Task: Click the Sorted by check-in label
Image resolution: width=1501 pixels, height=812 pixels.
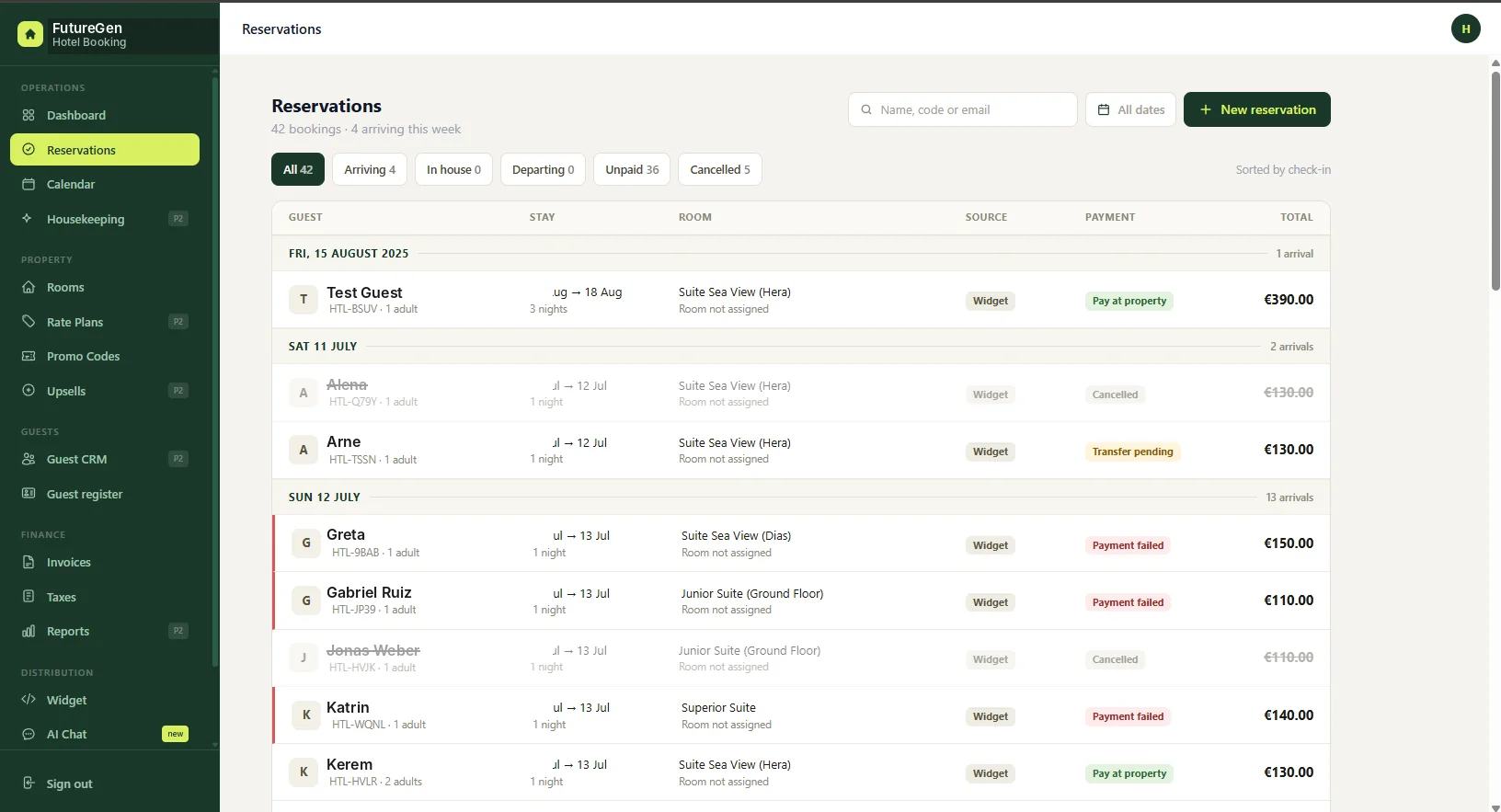Action: click(x=1283, y=169)
